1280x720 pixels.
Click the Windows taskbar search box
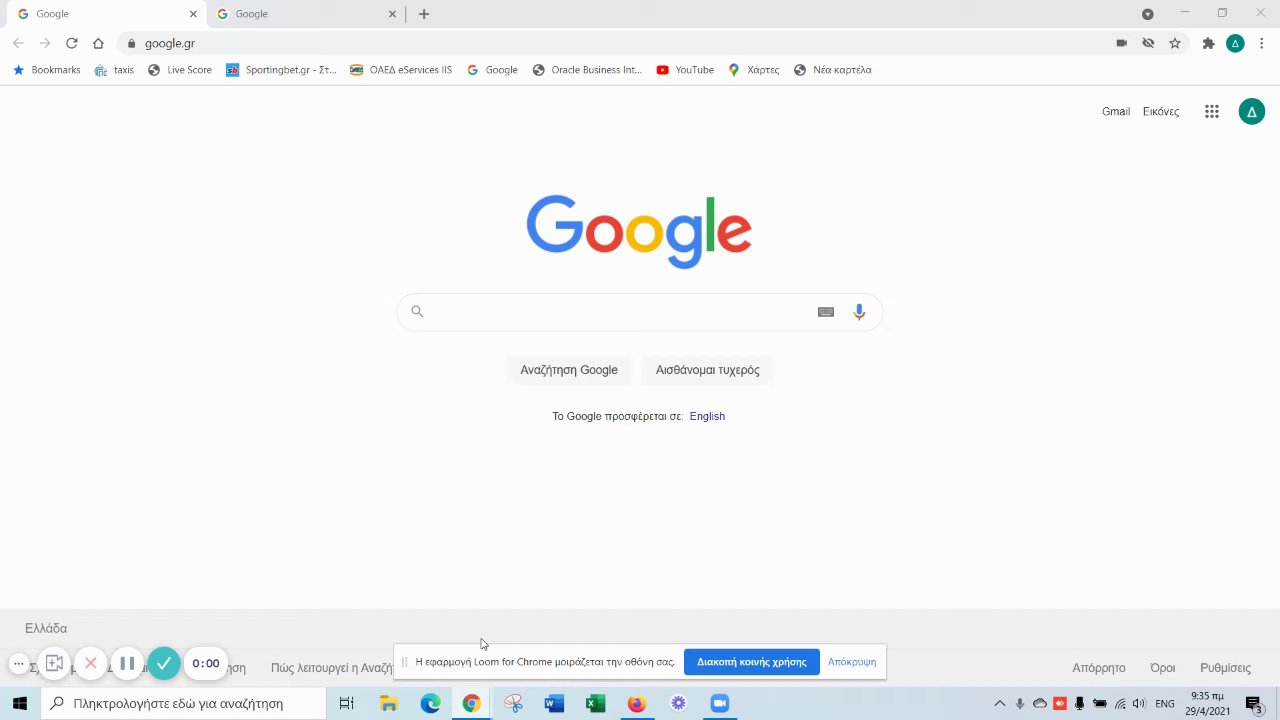pyautogui.click(x=184, y=704)
